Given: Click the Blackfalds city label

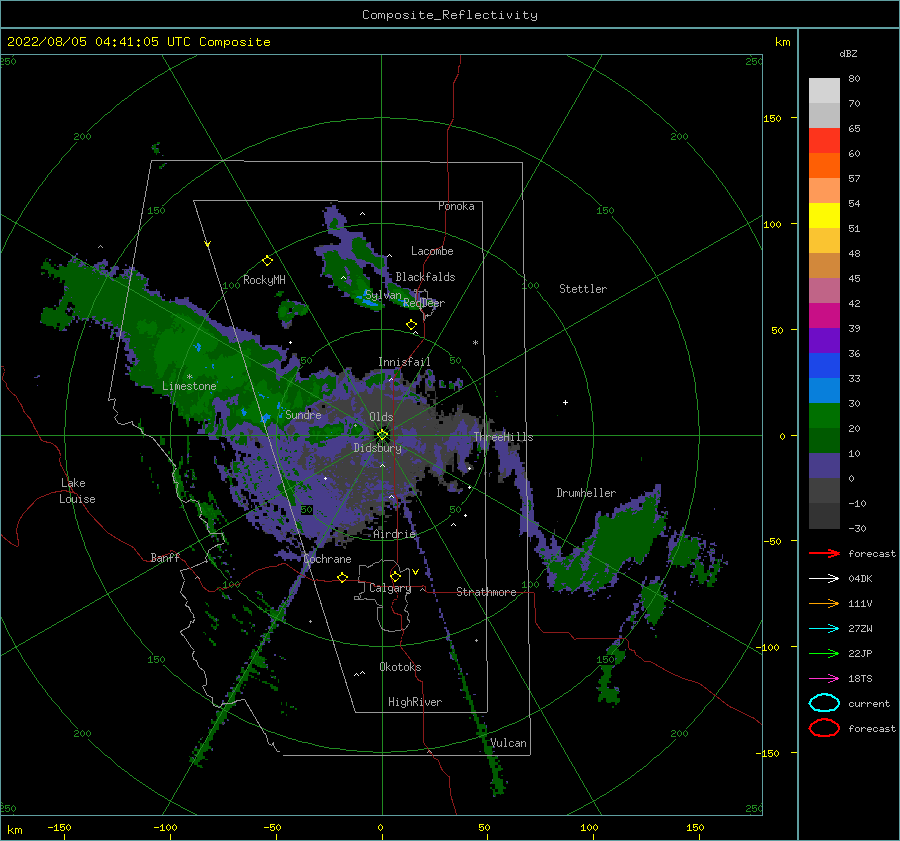Looking at the screenshot, I should pyautogui.click(x=425, y=277).
